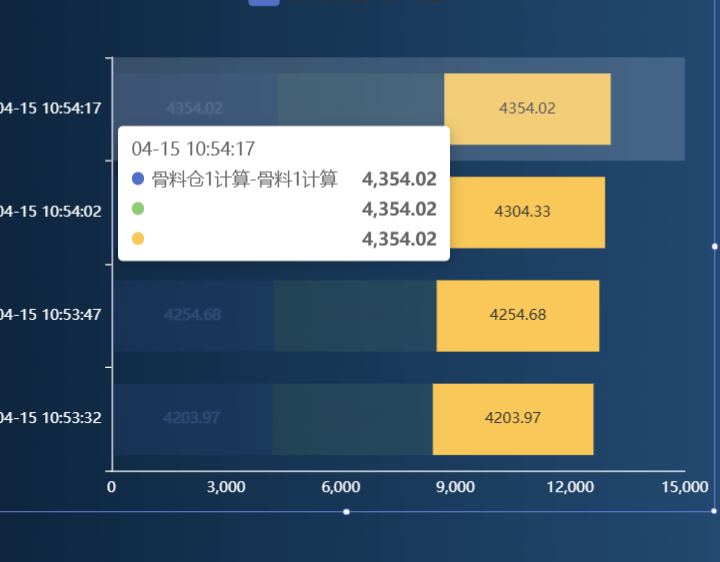Viewport: 720px width, 562px height.
Task: Select the yellow bar showing 4203.97
Action: pos(512,418)
